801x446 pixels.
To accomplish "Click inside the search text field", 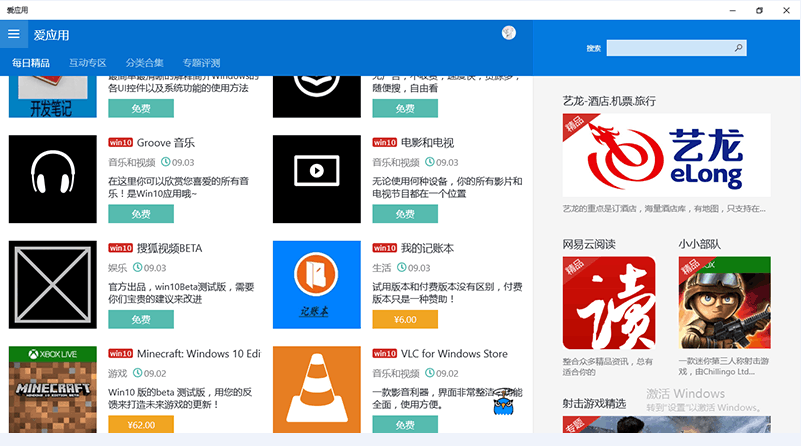I will click(x=668, y=47).
